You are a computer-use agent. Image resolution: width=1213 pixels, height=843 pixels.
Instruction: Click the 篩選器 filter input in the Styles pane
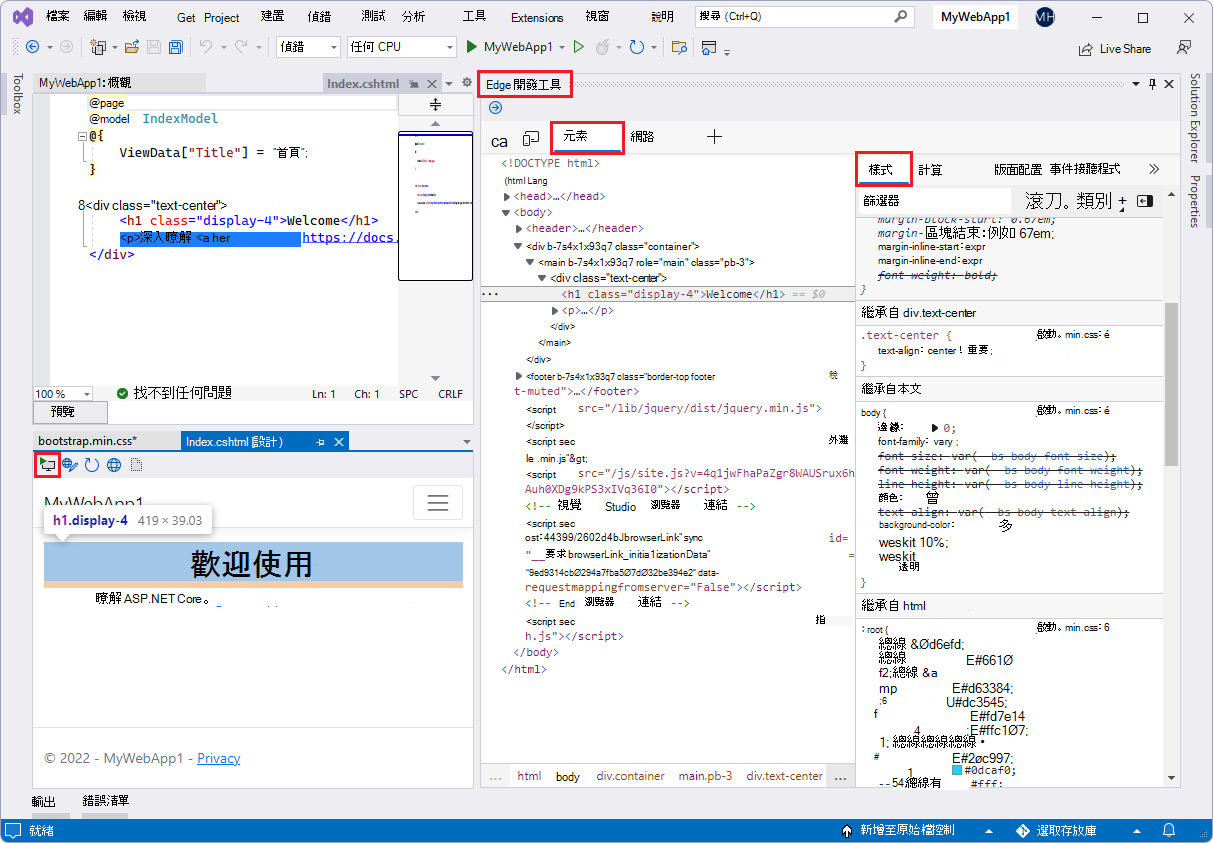click(930, 200)
